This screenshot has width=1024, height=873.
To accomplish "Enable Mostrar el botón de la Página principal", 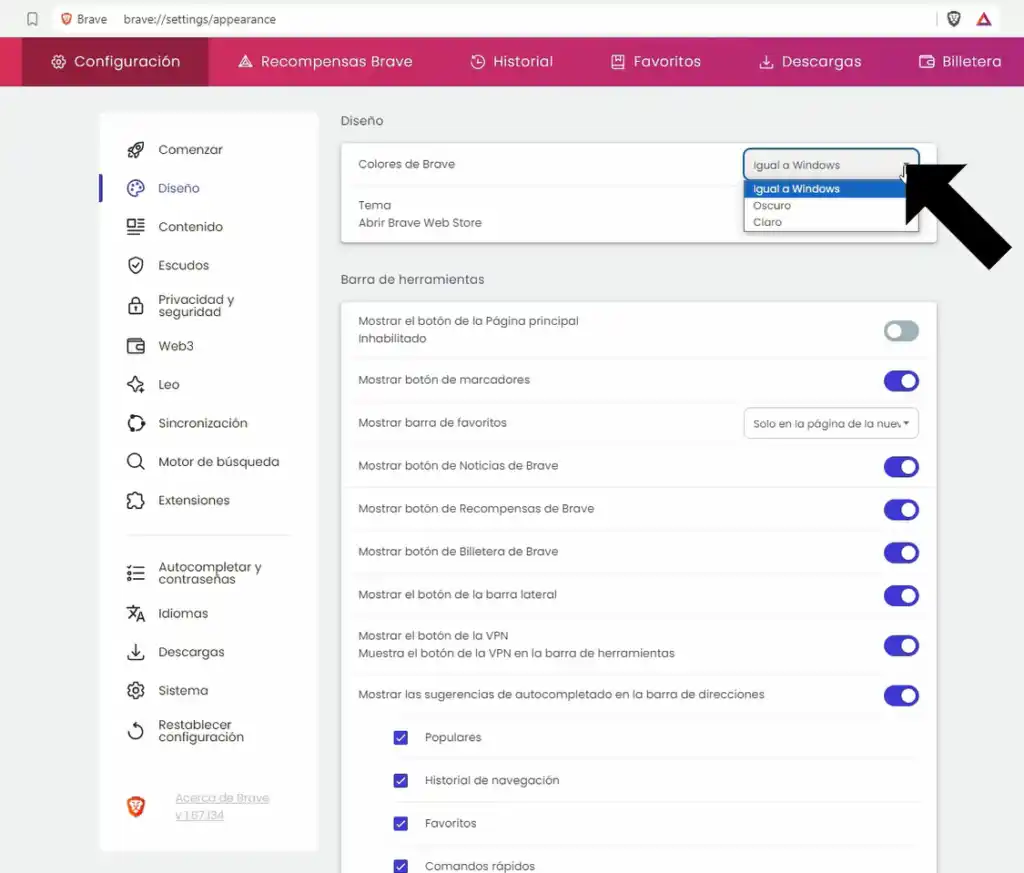I will click(901, 331).
